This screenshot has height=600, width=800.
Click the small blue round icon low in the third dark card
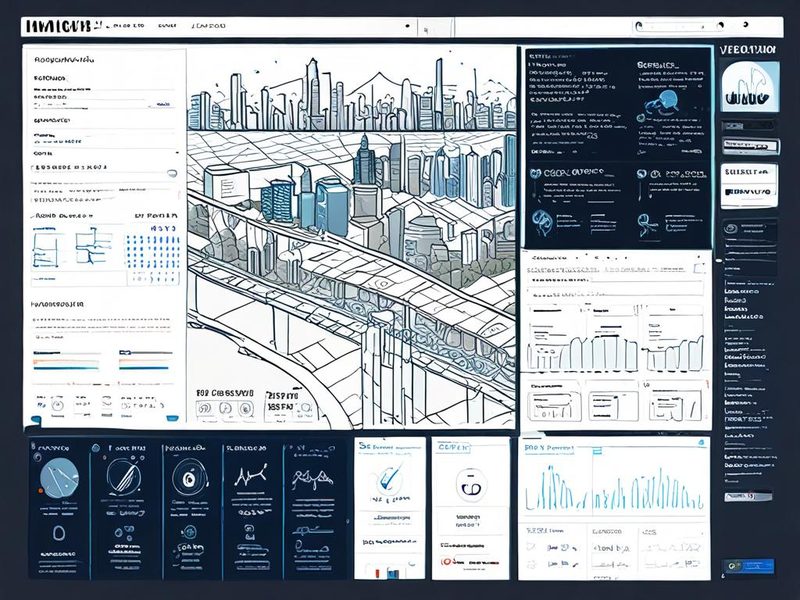[188, 533]
